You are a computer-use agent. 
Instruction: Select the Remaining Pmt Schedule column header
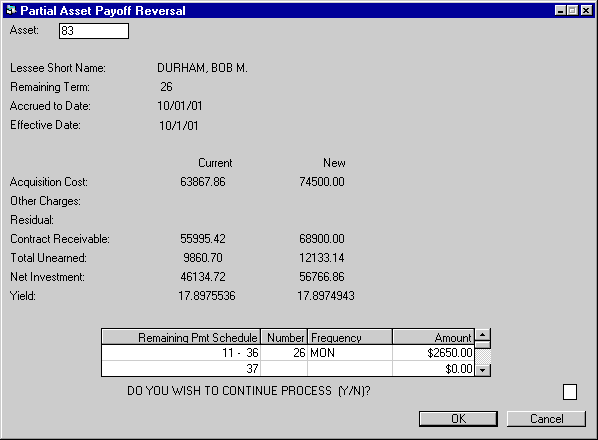[x=181, y=337]
